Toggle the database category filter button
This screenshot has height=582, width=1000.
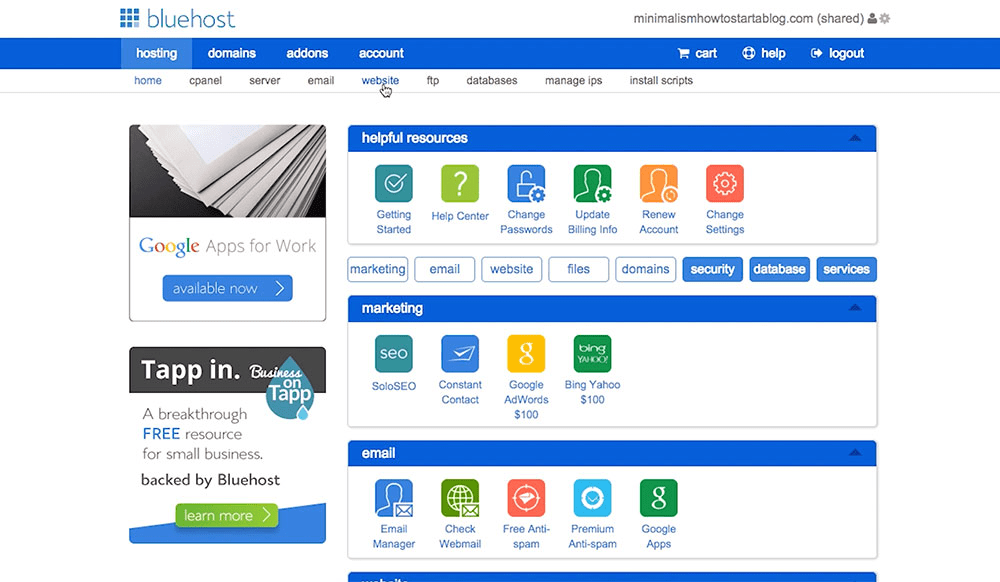tap(779, 269)
